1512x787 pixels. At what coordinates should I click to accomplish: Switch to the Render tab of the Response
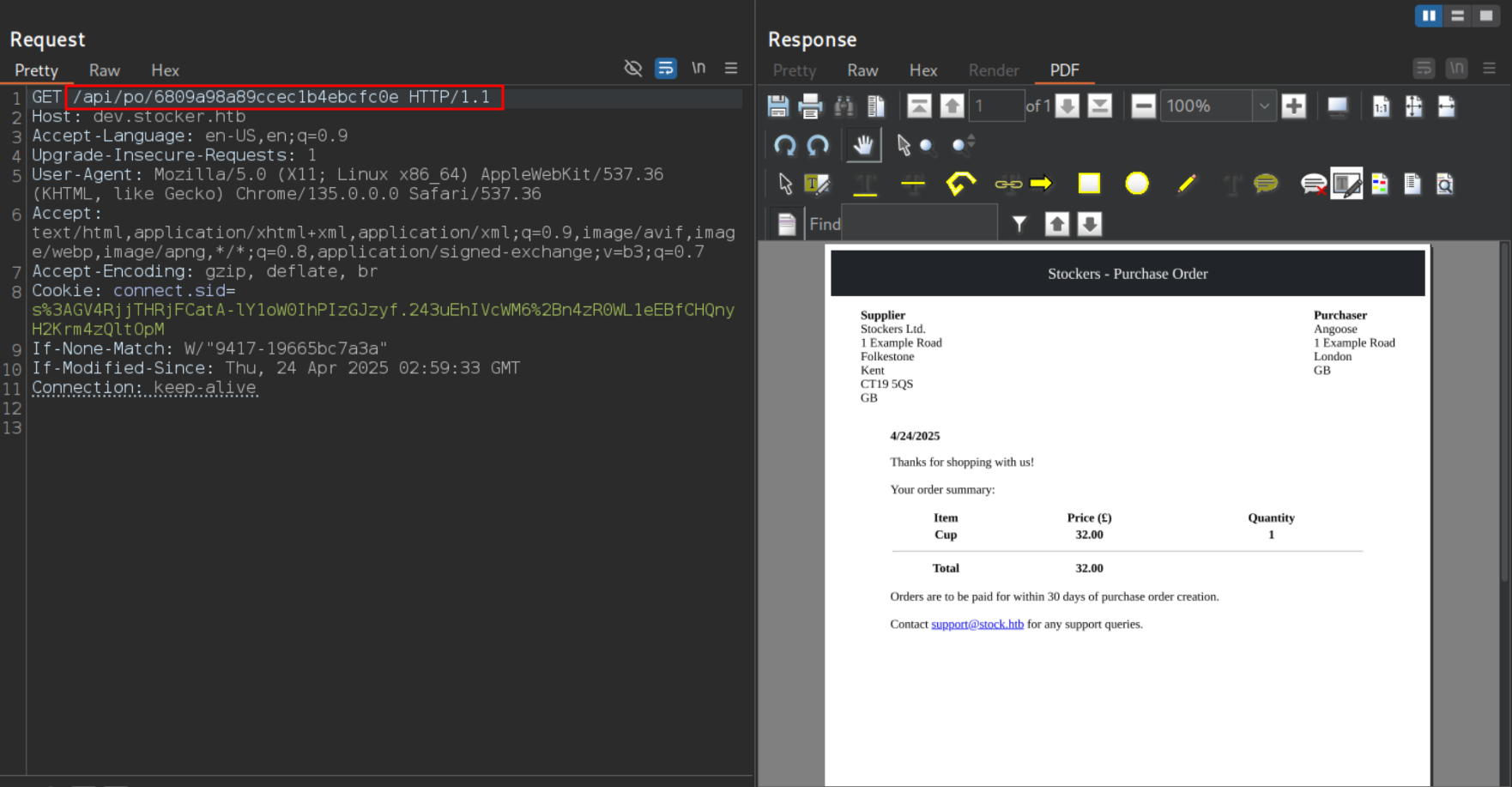pos(994,70)
